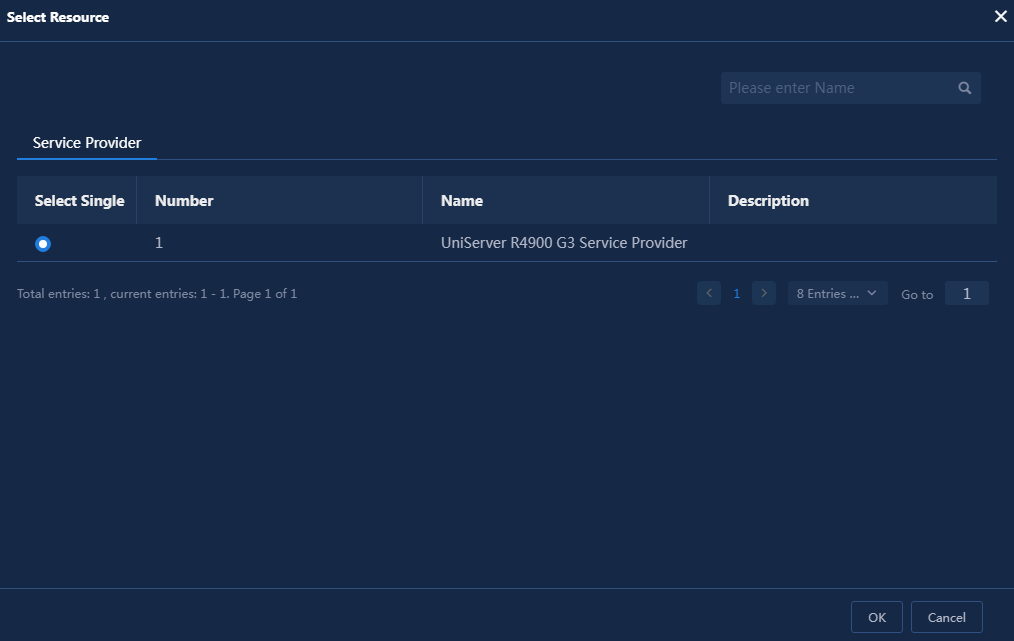Go to the previous page arrow

(709, 293)
